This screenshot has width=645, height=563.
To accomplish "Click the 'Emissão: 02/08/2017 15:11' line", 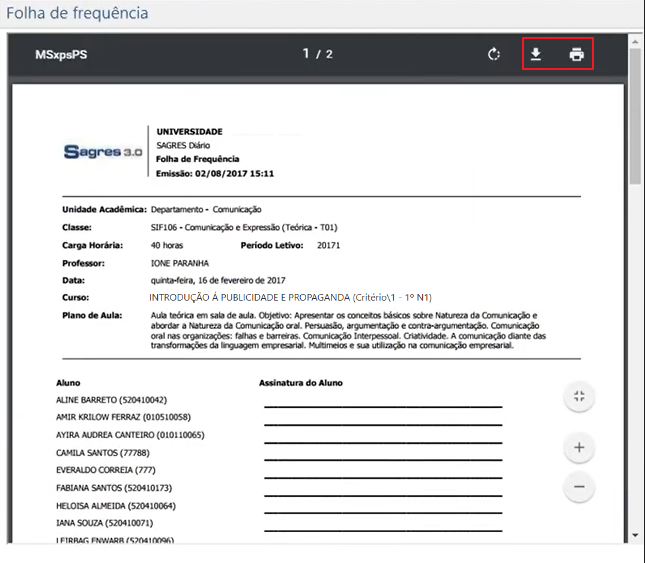I will click(x=215, y=174).
